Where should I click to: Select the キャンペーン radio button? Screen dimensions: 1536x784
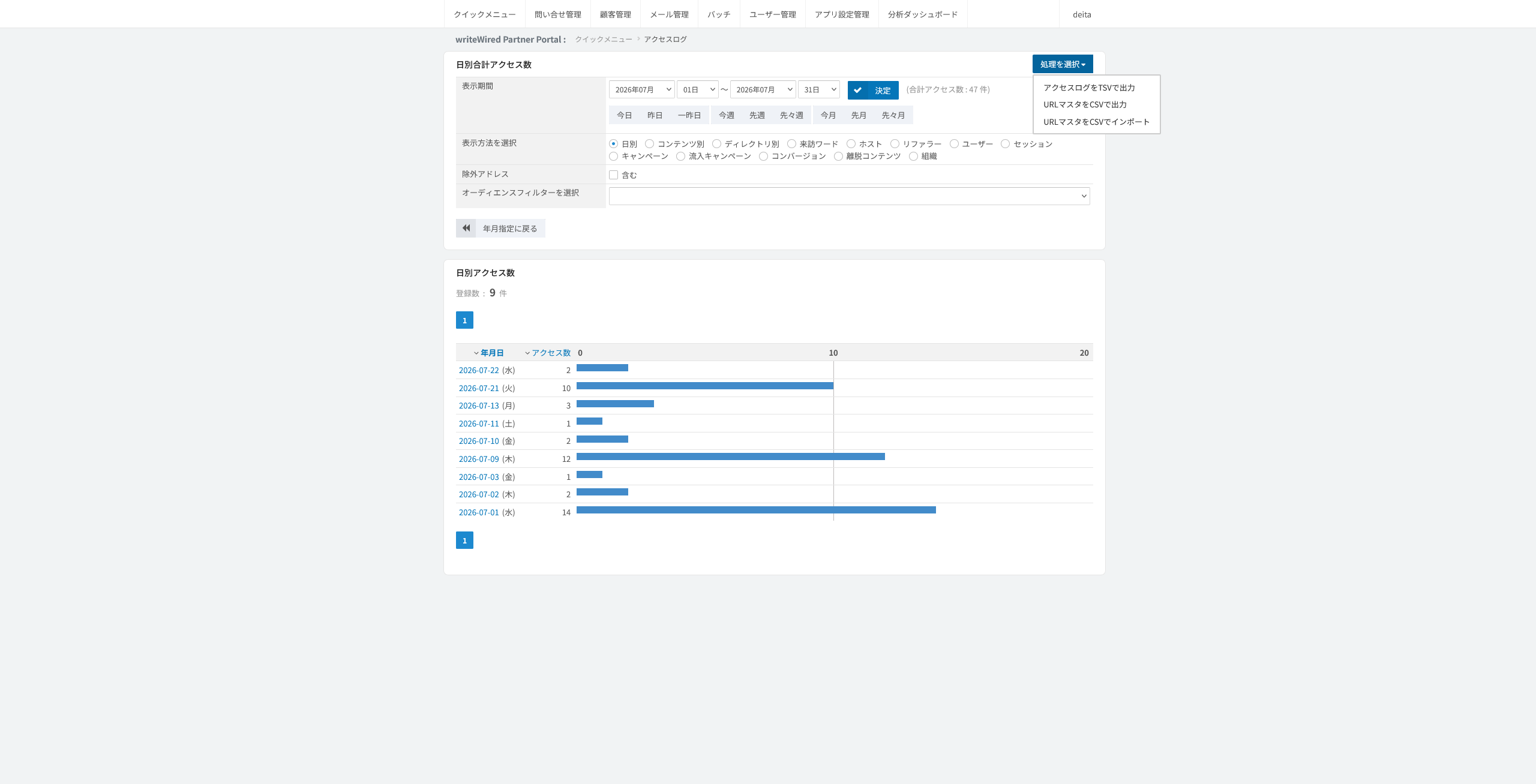click(x=613, y=157)
